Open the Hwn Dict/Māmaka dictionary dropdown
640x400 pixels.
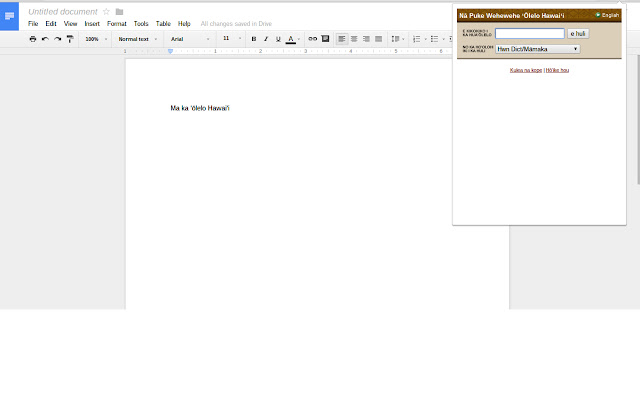(538, 49)
